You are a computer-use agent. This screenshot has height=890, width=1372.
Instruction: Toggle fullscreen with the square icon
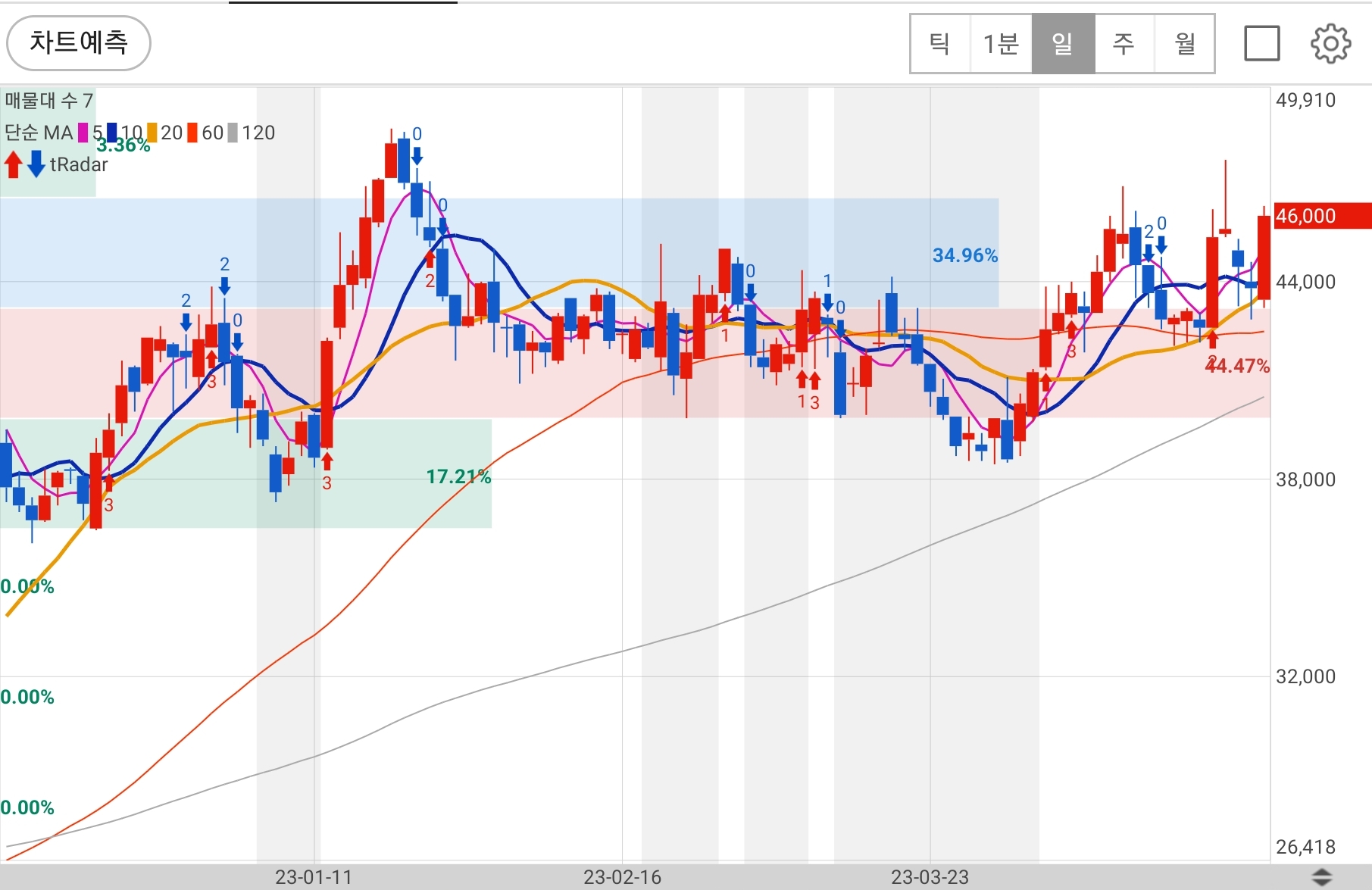tap(1262, 43)
